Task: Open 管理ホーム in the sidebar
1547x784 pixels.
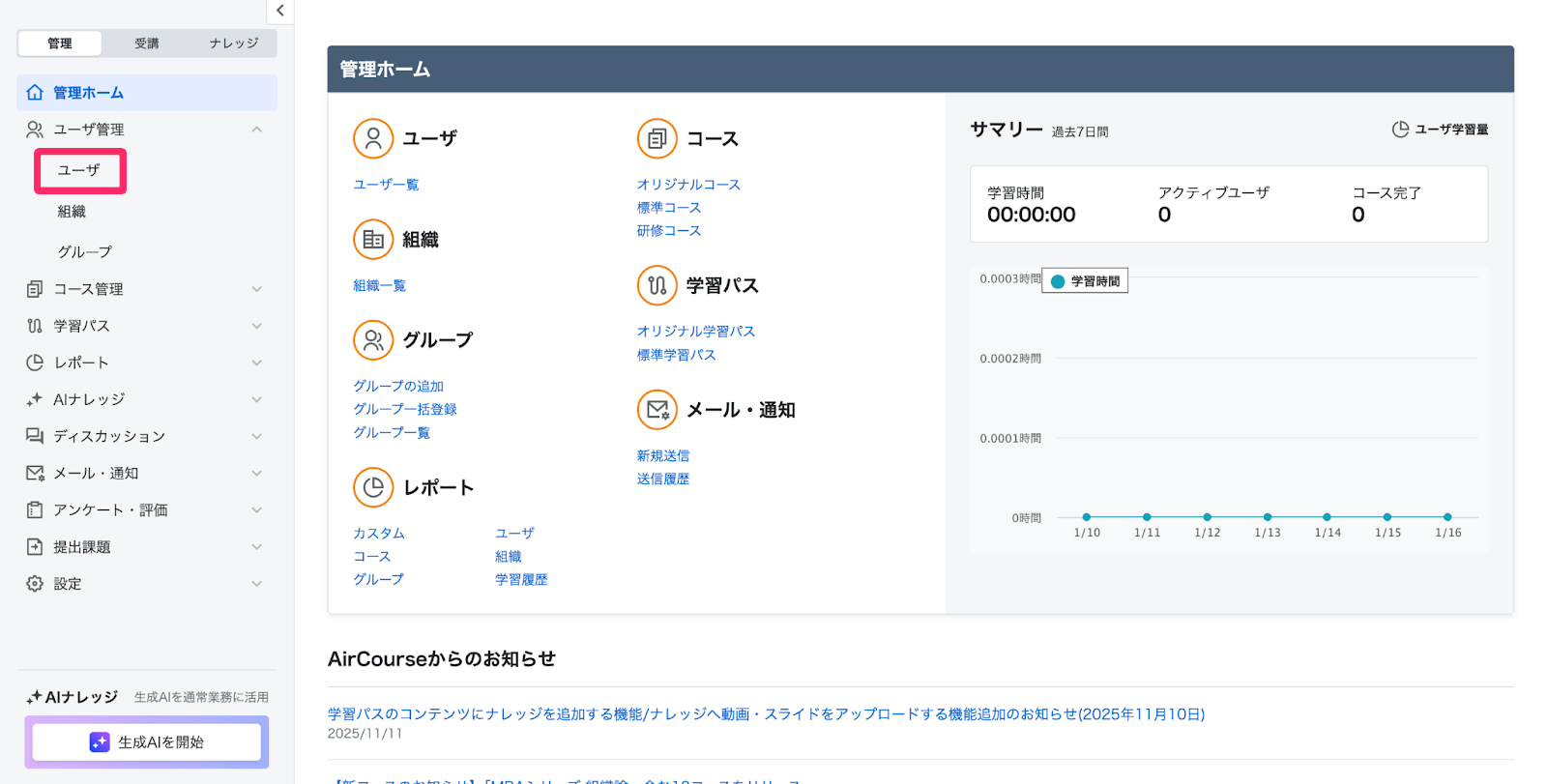Action: 147,93
